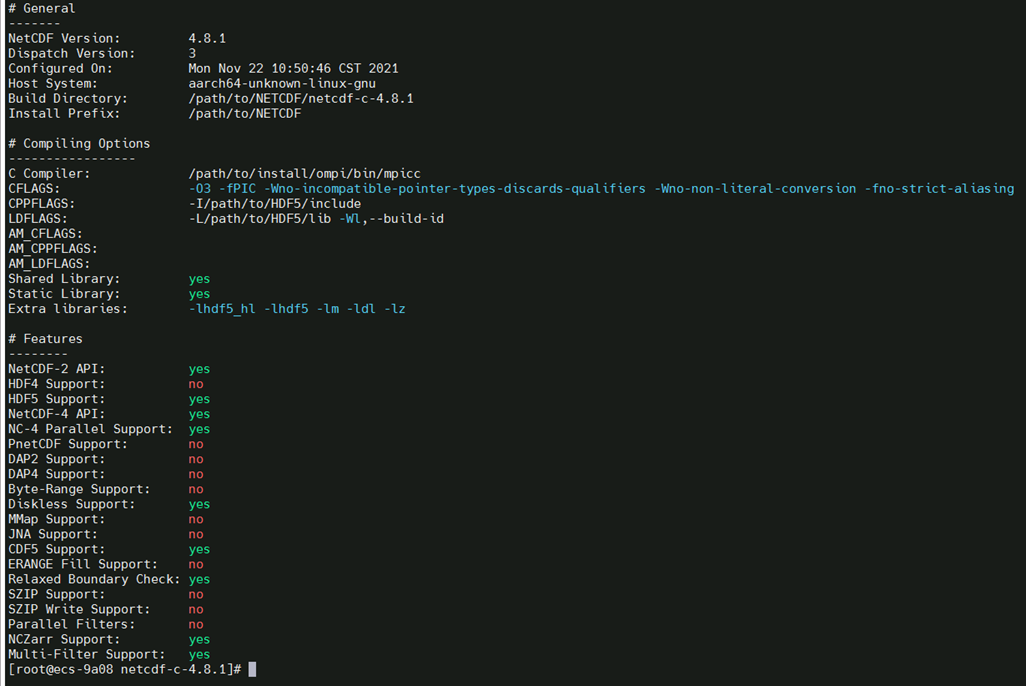Click the -lhdf5 extra library flag

[x=286, y=308]
